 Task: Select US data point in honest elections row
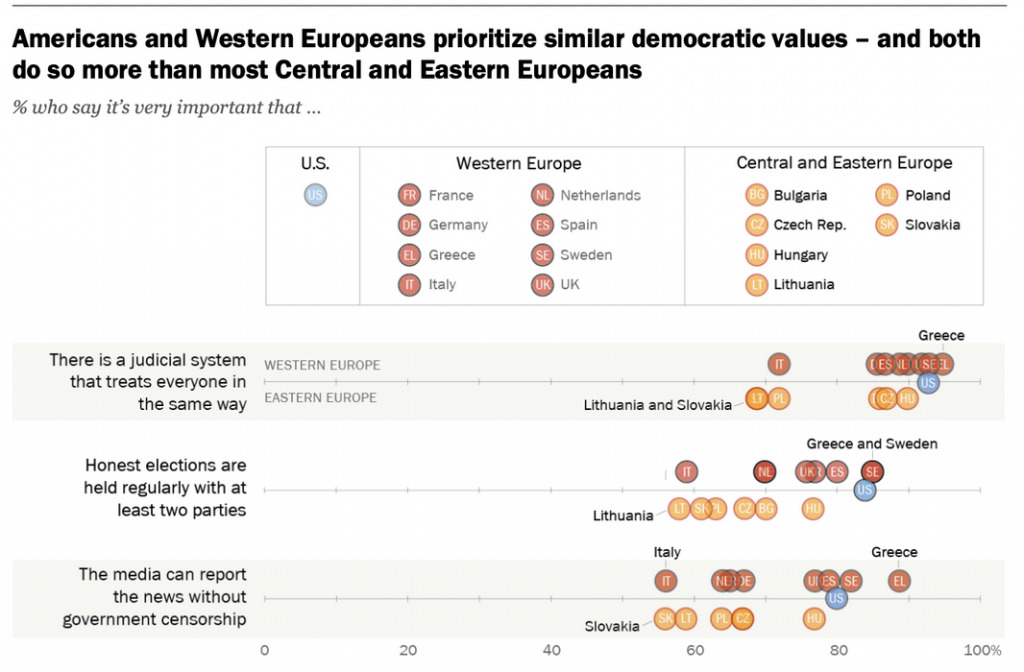(865, 490)
